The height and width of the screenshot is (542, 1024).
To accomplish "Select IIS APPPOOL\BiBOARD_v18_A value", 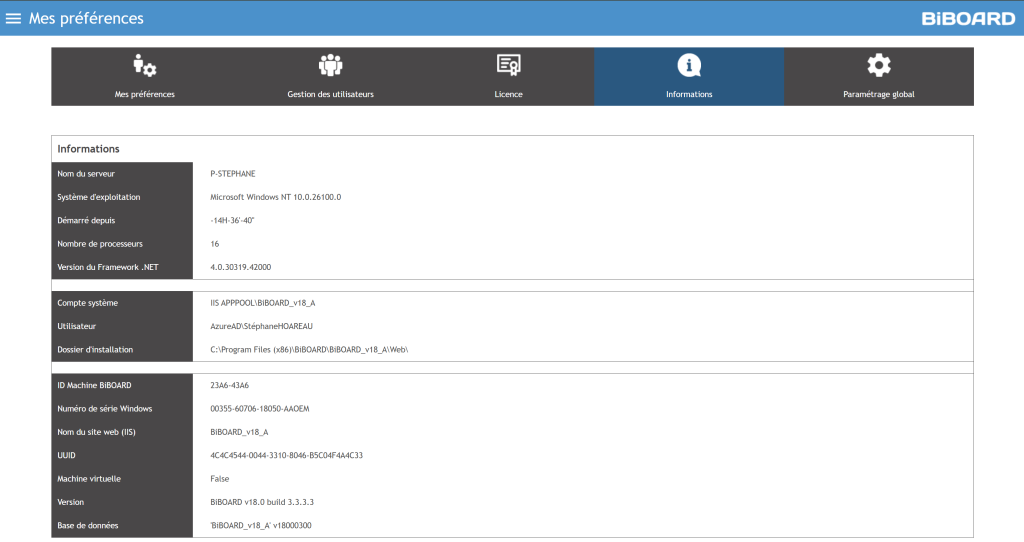I will 263,303.
